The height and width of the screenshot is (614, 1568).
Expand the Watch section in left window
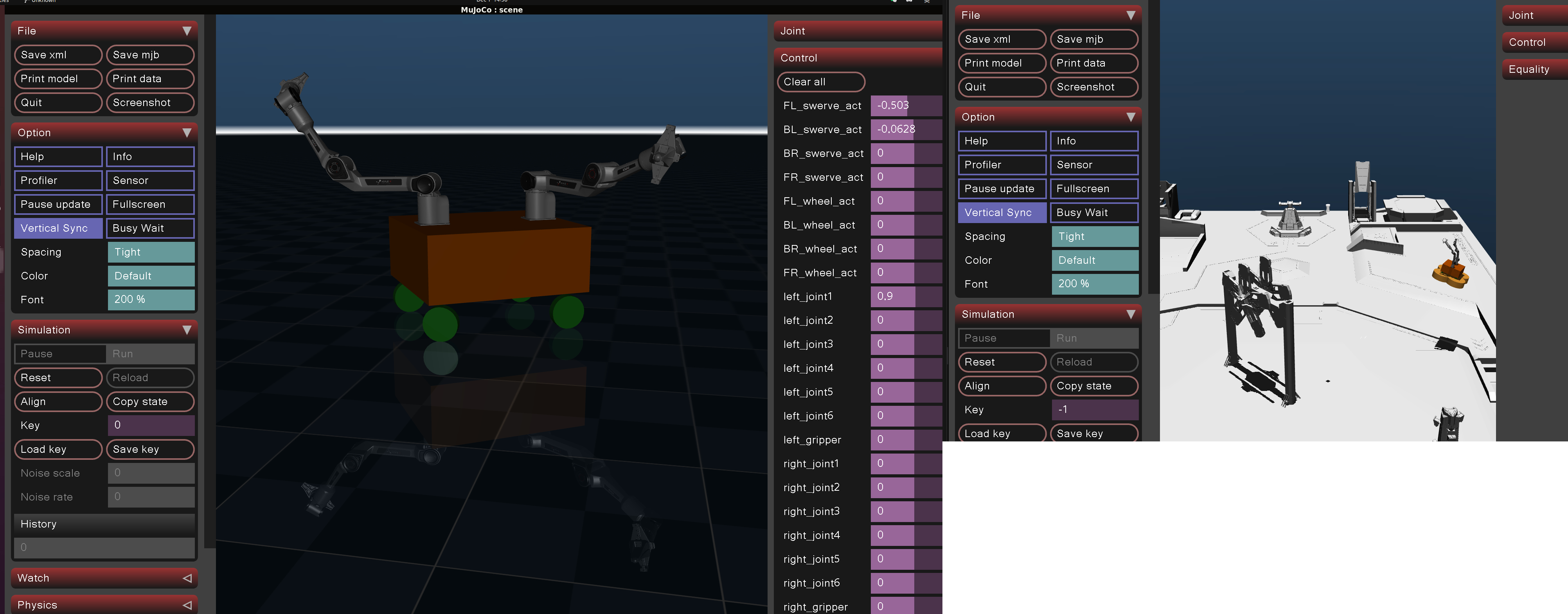tap(104, 578)
